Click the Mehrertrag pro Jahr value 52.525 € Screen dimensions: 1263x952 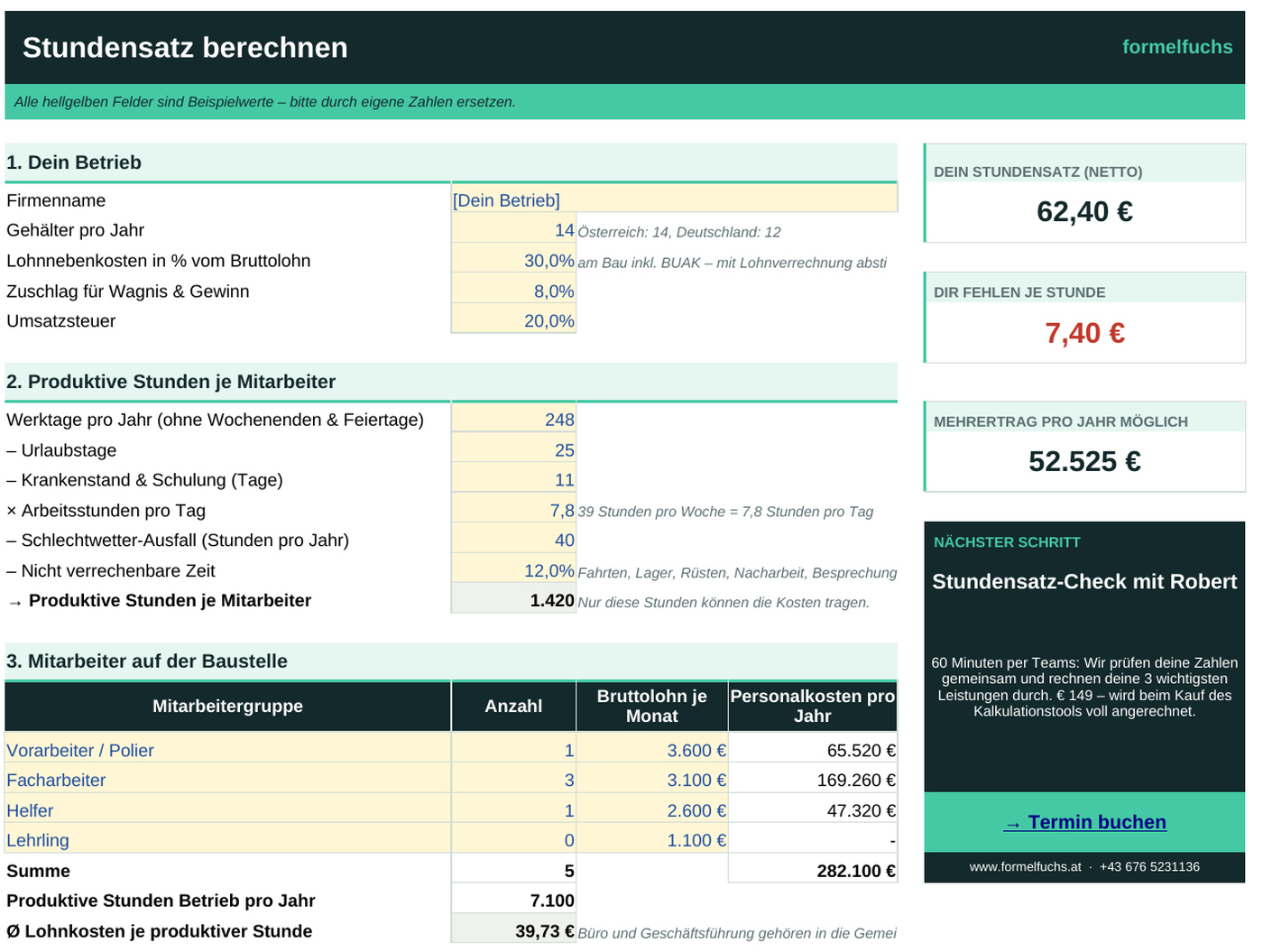pyautogui.click(x=1084, y=461)
